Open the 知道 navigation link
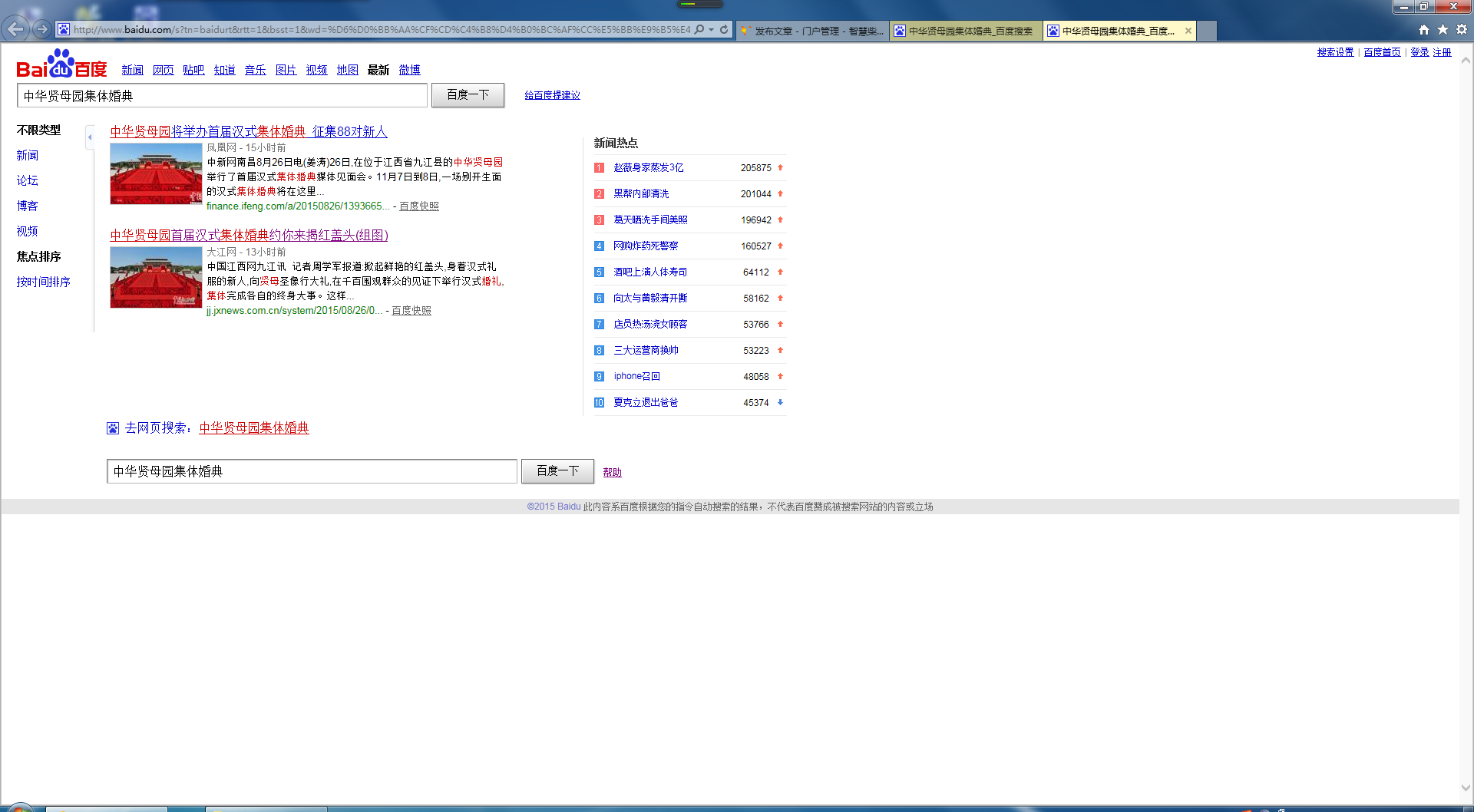This screenshot has height=812, width=1474. (x=224, y=70)
